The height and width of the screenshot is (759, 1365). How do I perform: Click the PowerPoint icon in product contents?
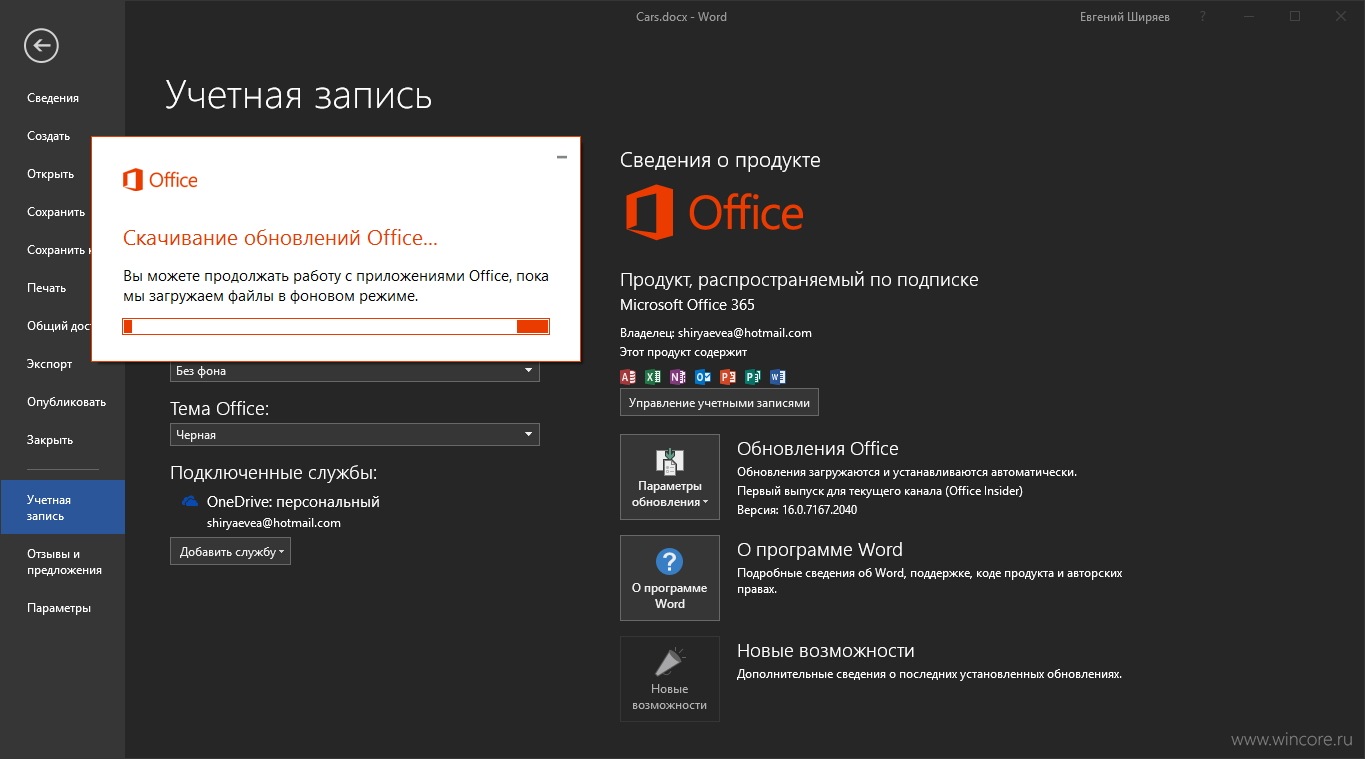point(728,377)
